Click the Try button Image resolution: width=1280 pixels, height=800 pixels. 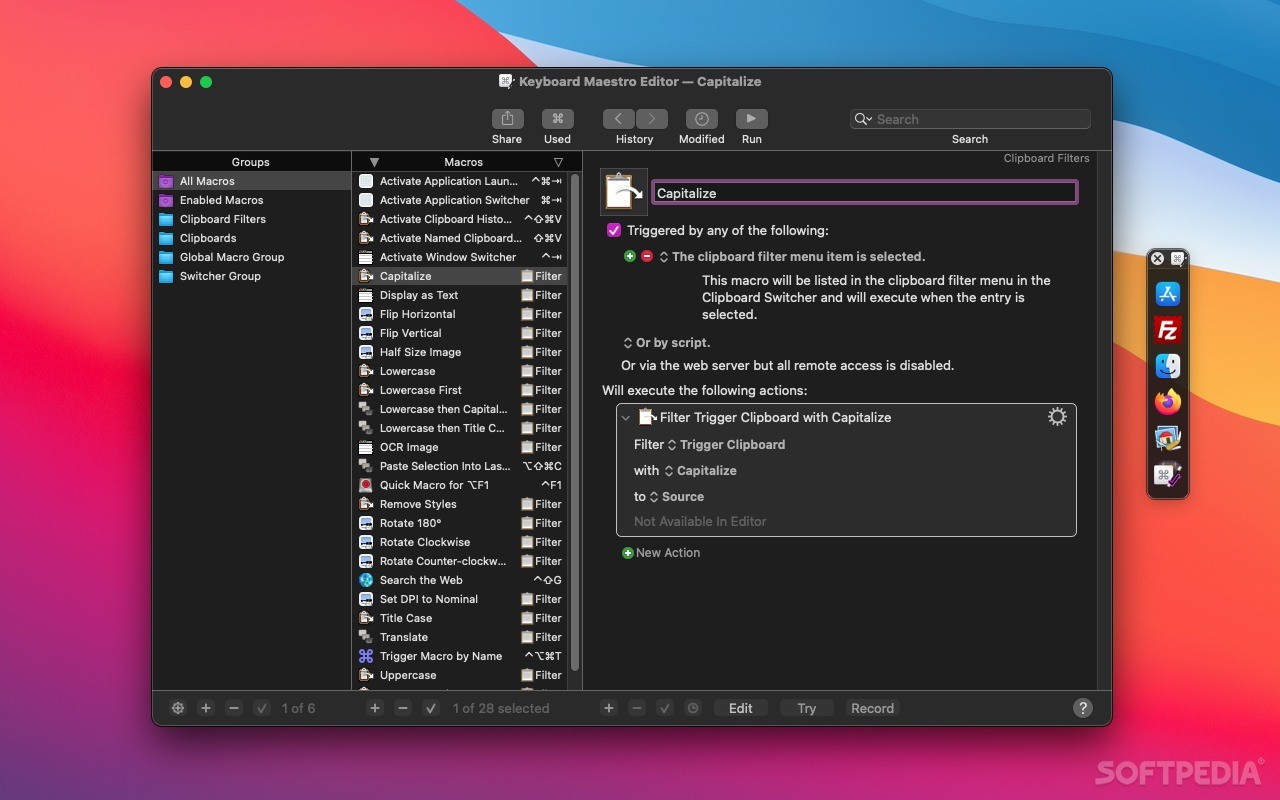coord(807,708)
